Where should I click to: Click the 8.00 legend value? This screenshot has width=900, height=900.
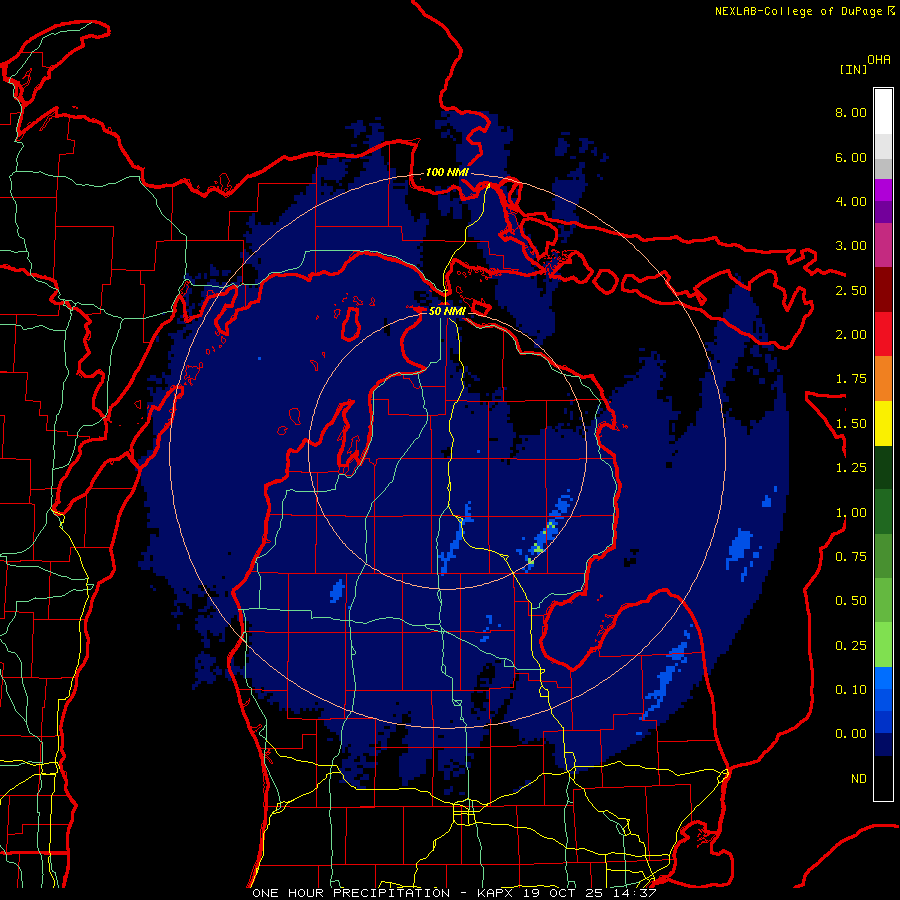(851, 112)
